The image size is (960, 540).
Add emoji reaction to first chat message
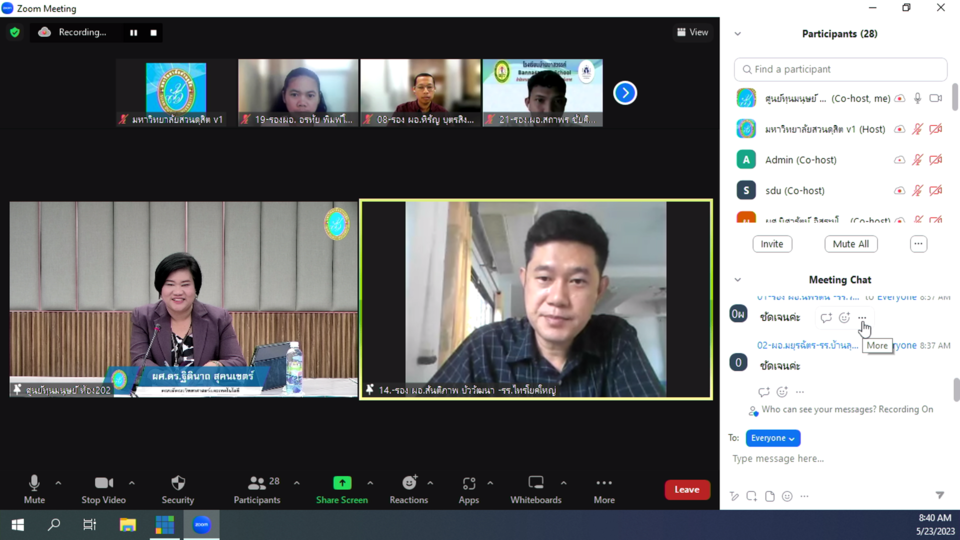(x=844, y=317)
